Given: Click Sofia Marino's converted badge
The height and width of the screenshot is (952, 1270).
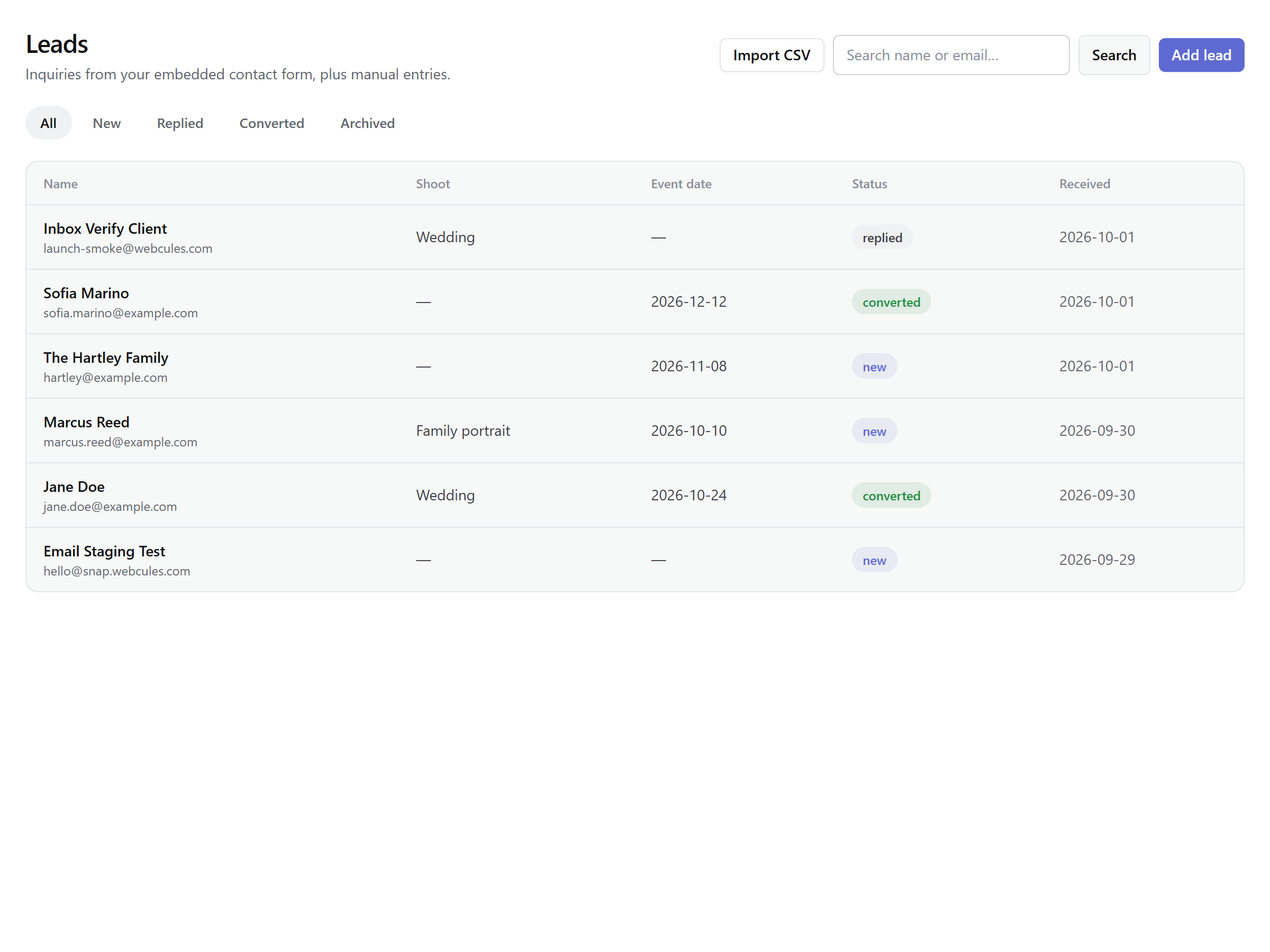Looking at the screenshot, I should [x=891, y=302].
